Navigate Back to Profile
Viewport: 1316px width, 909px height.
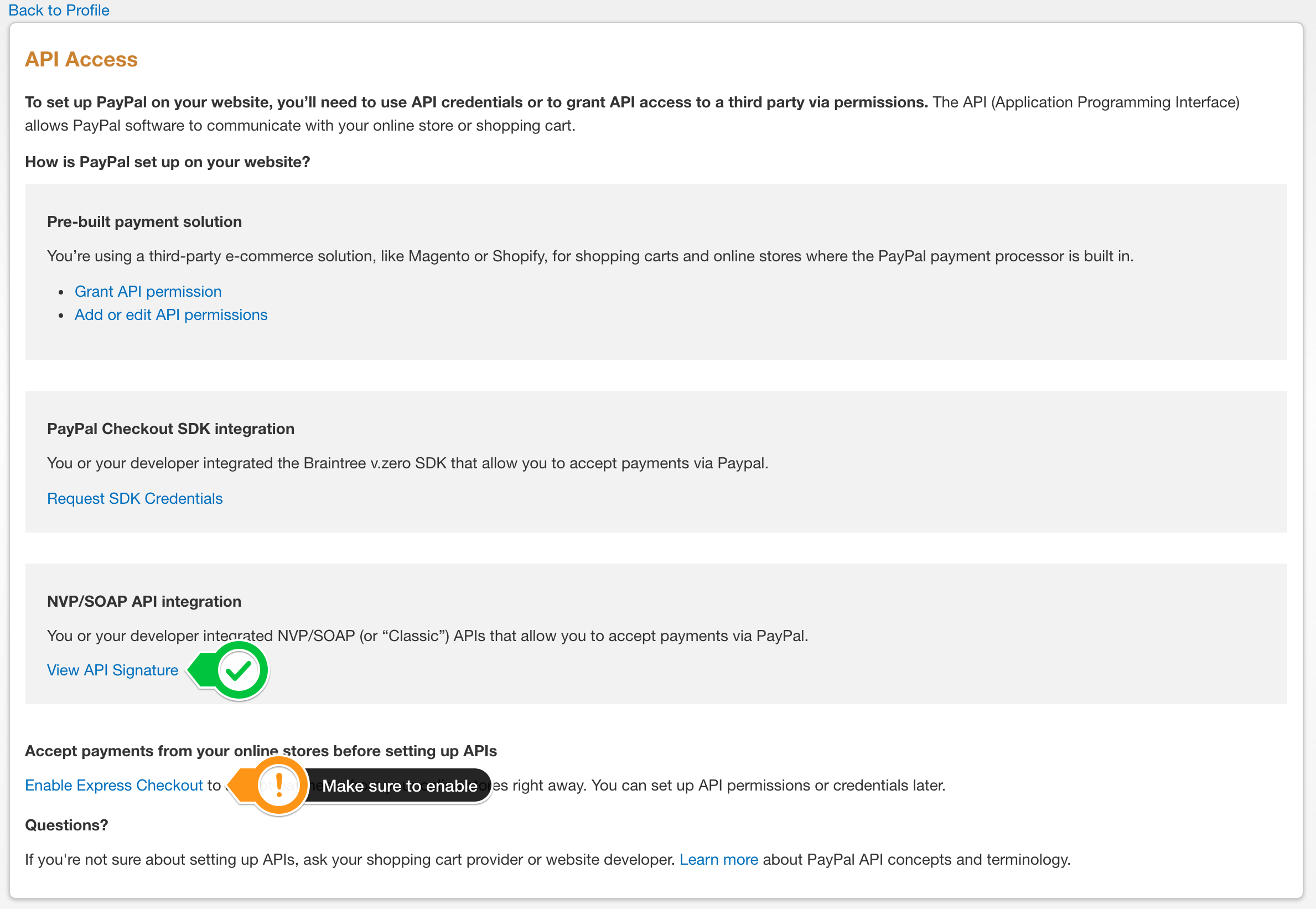tap(59, 9)
